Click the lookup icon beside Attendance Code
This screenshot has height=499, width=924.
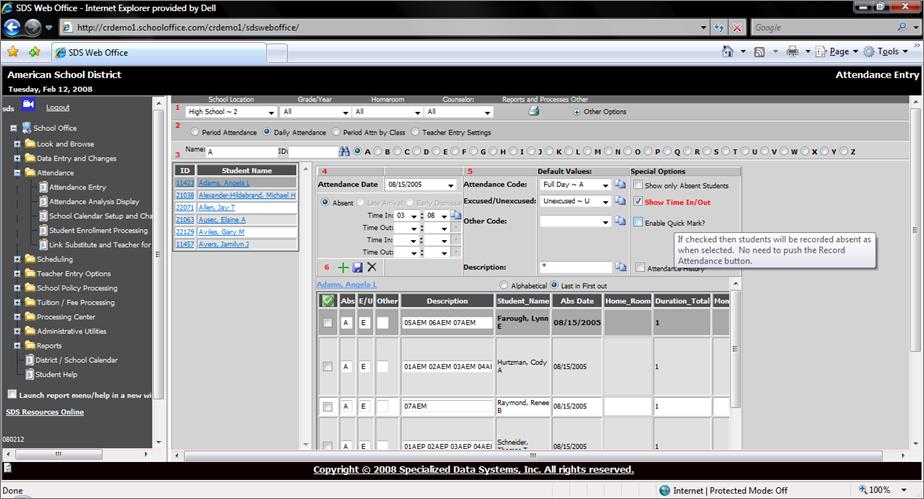(620, 185)
